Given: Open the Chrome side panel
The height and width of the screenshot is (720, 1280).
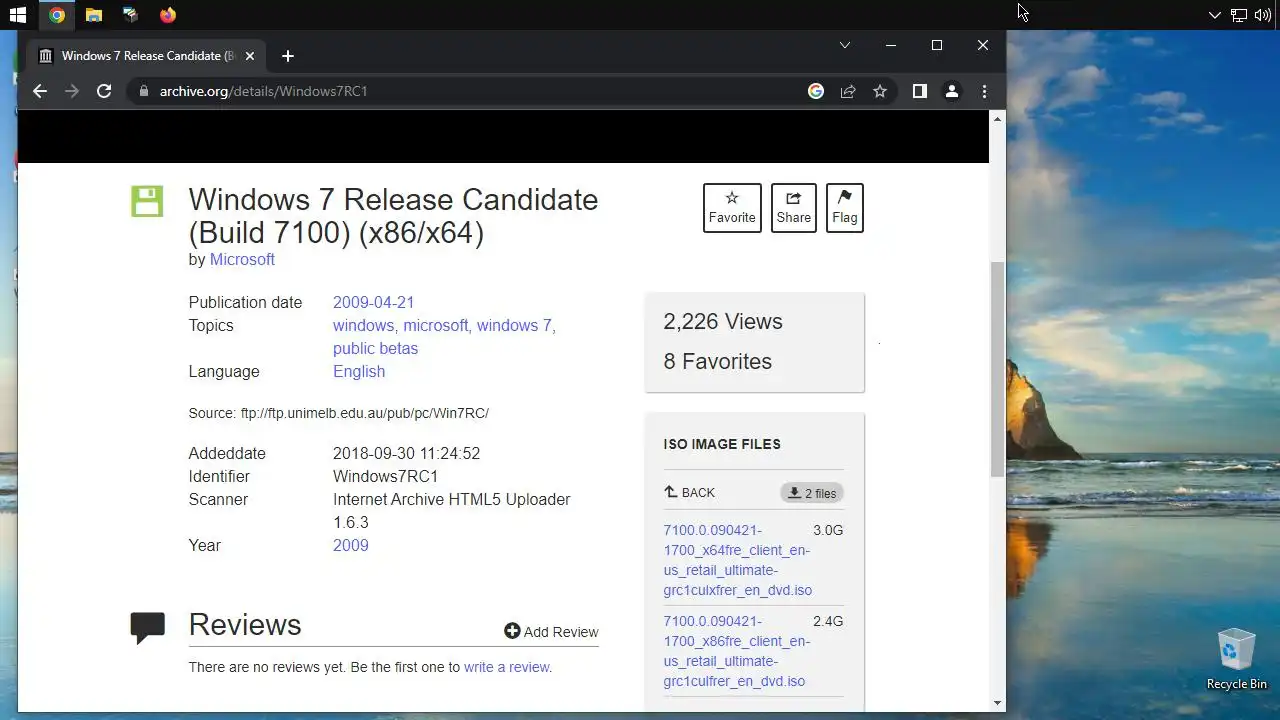Looking at the screenshot, I should (x=920, y=91).
